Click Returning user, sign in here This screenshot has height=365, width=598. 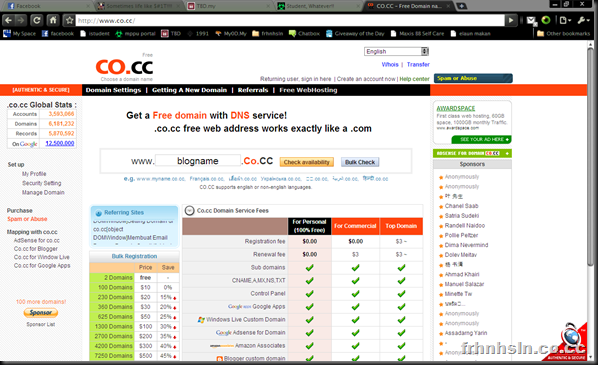point(296,79)
